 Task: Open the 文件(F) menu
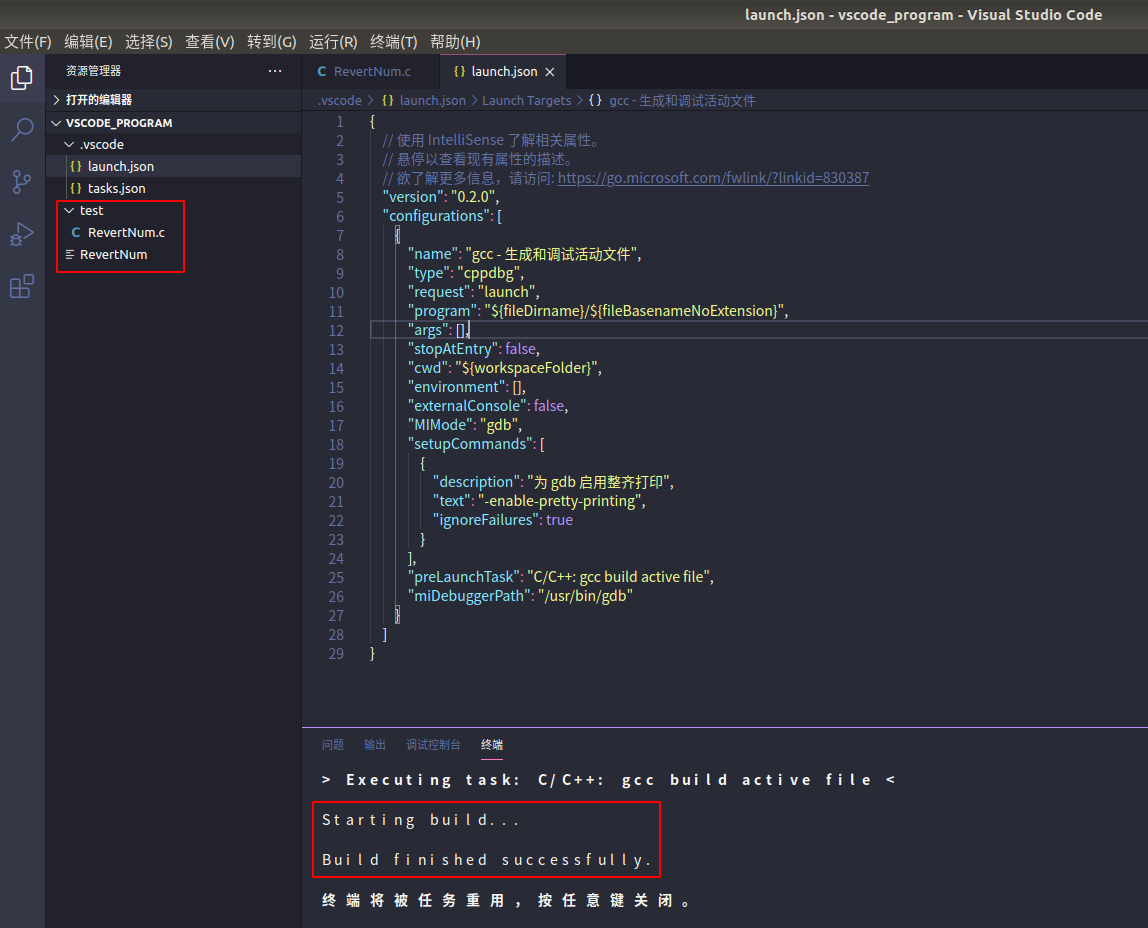tap(28, 42)
